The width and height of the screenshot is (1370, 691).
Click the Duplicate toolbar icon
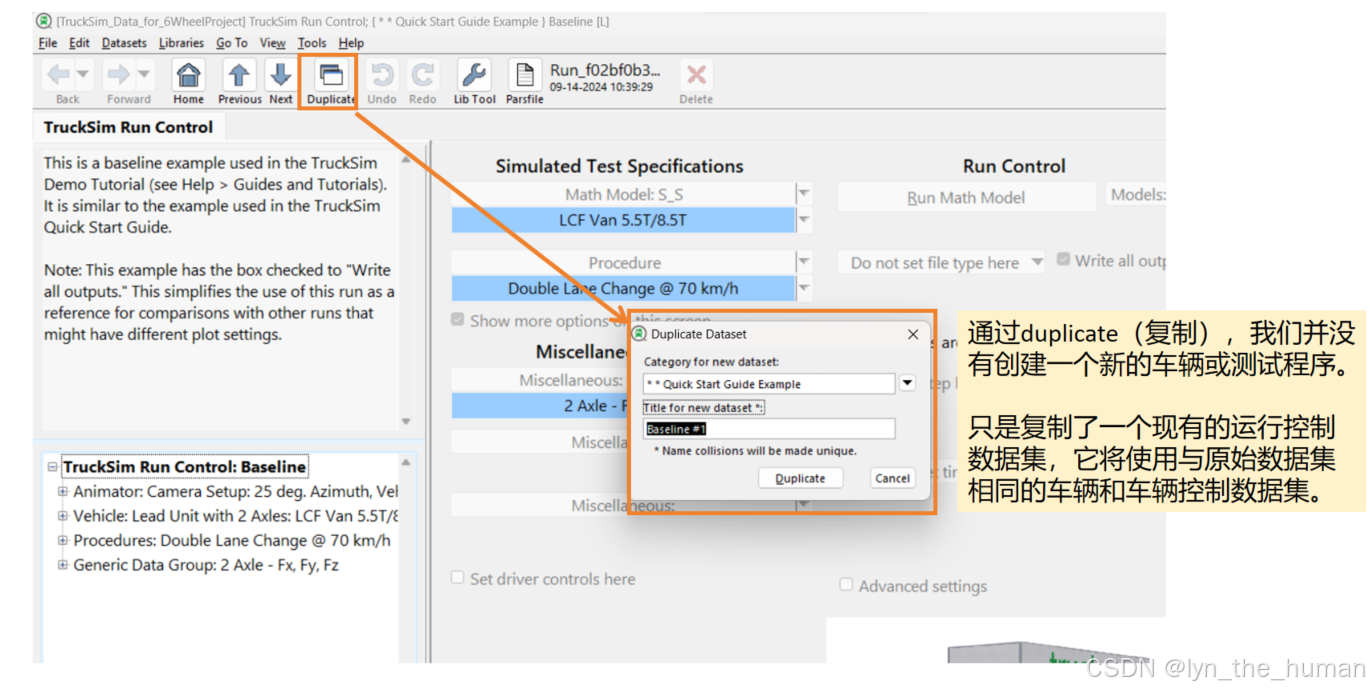click(331, 75)
